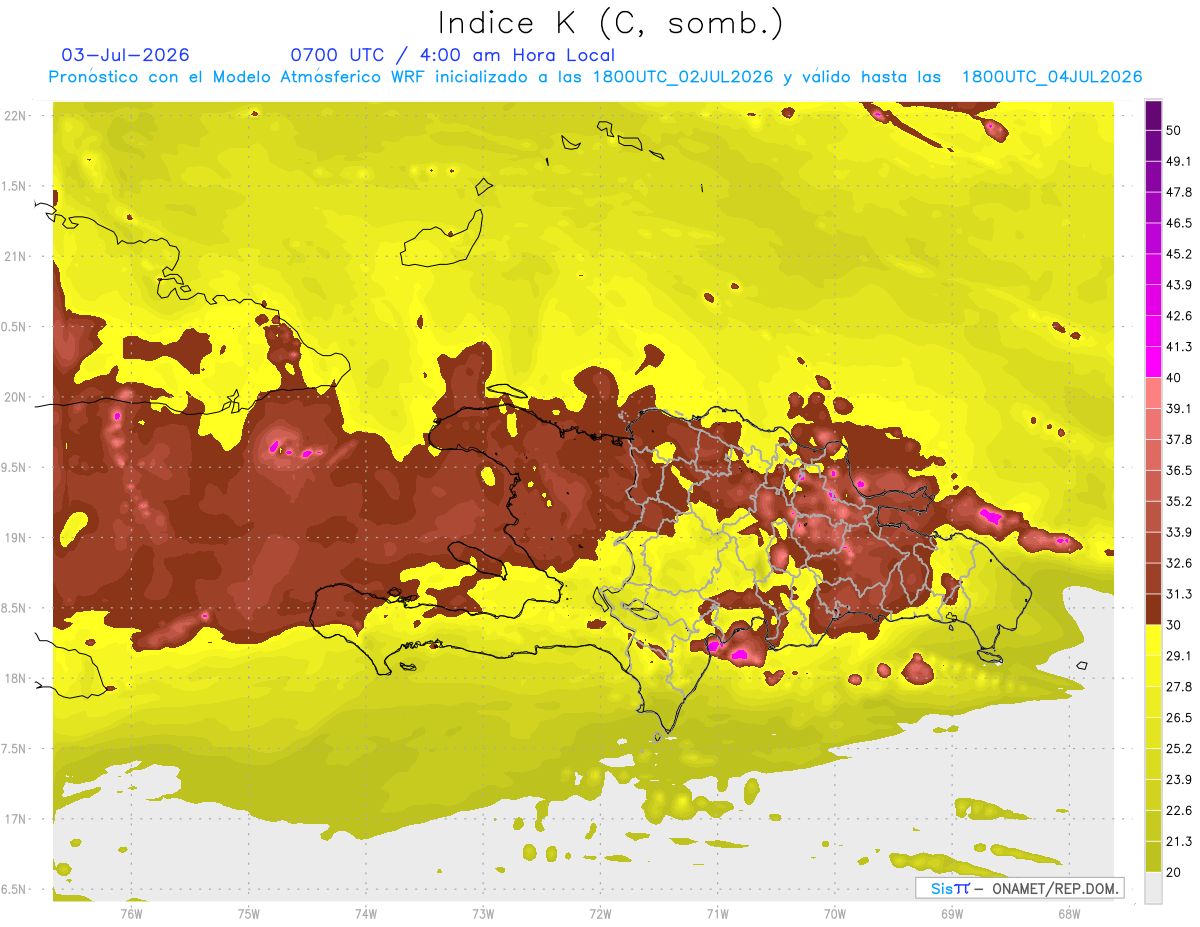
Task: Click the '20' colorbar label
Action: (x=1174, y=871)
